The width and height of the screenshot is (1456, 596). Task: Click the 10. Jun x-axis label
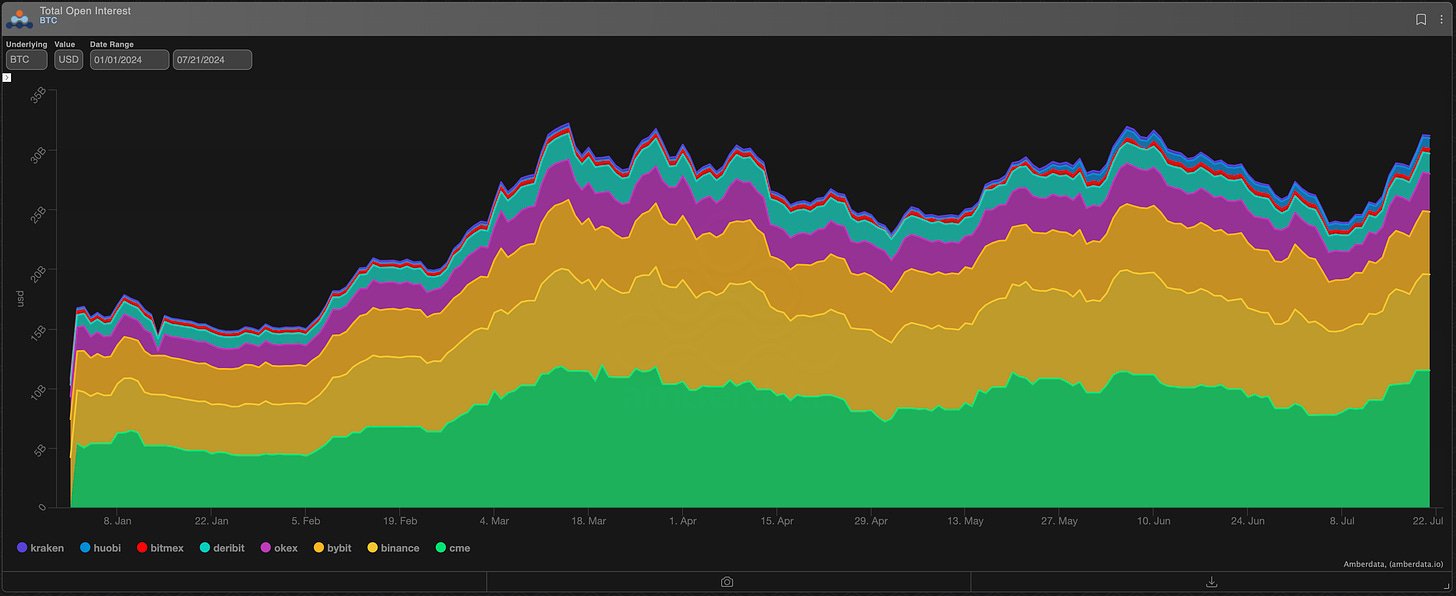pyautogui.click(x=1154, y=521)
